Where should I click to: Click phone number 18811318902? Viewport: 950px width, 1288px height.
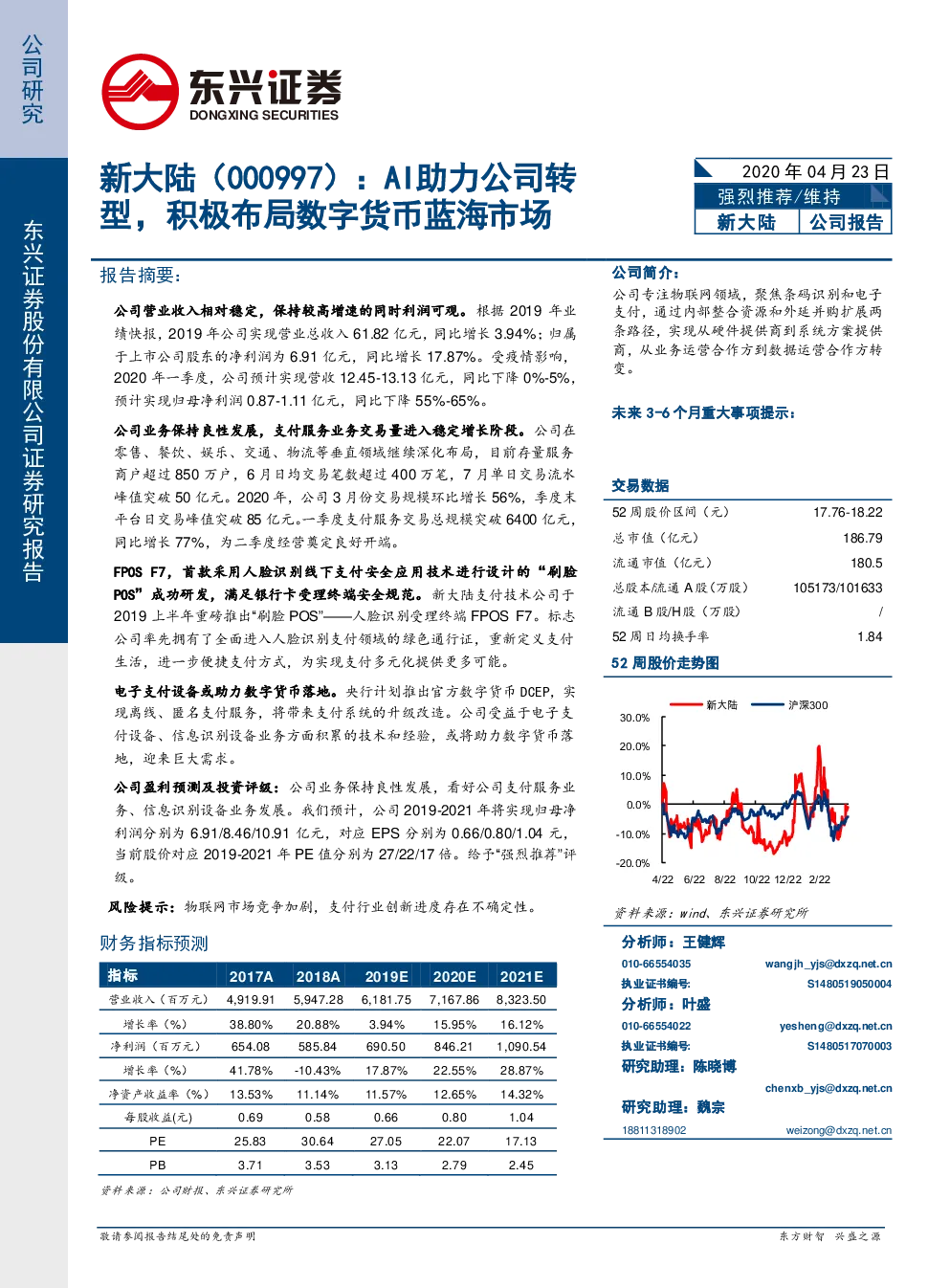click(x=654, y=1131)
